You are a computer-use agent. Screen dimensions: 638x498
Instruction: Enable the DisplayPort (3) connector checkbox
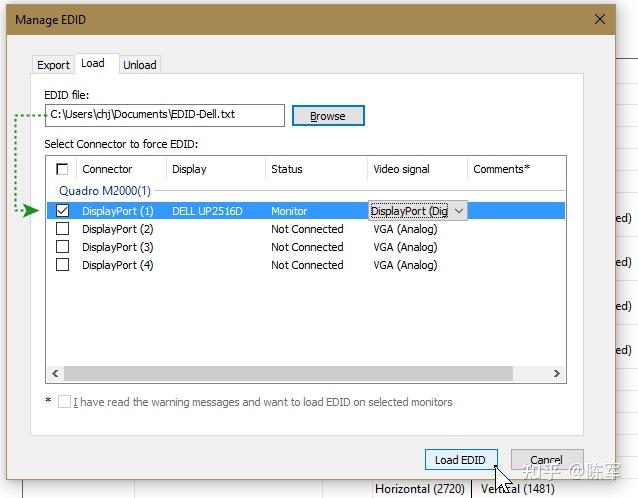click(63, 247)
